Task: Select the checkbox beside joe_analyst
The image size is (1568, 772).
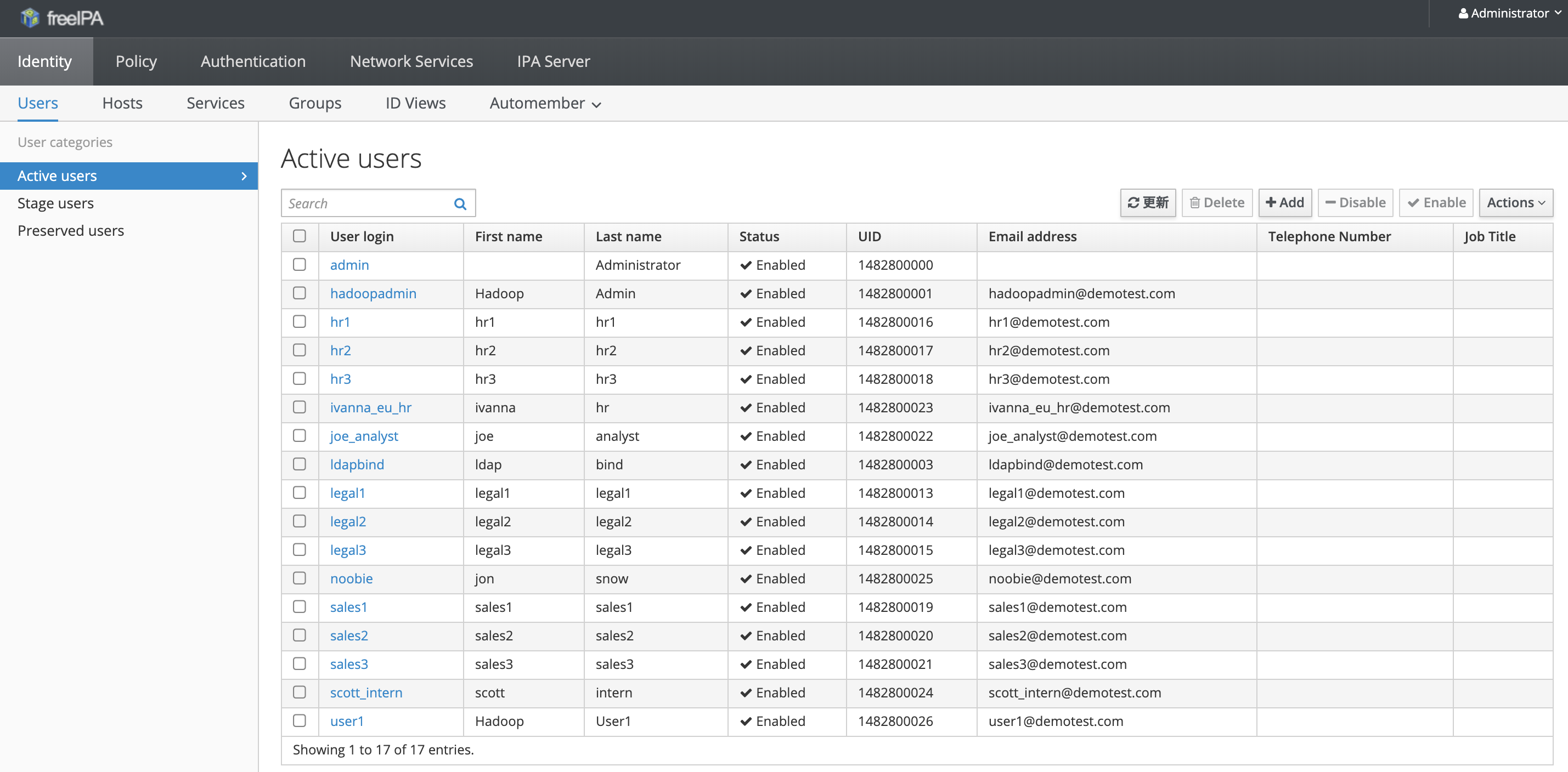Action: [x=299, y=435]
